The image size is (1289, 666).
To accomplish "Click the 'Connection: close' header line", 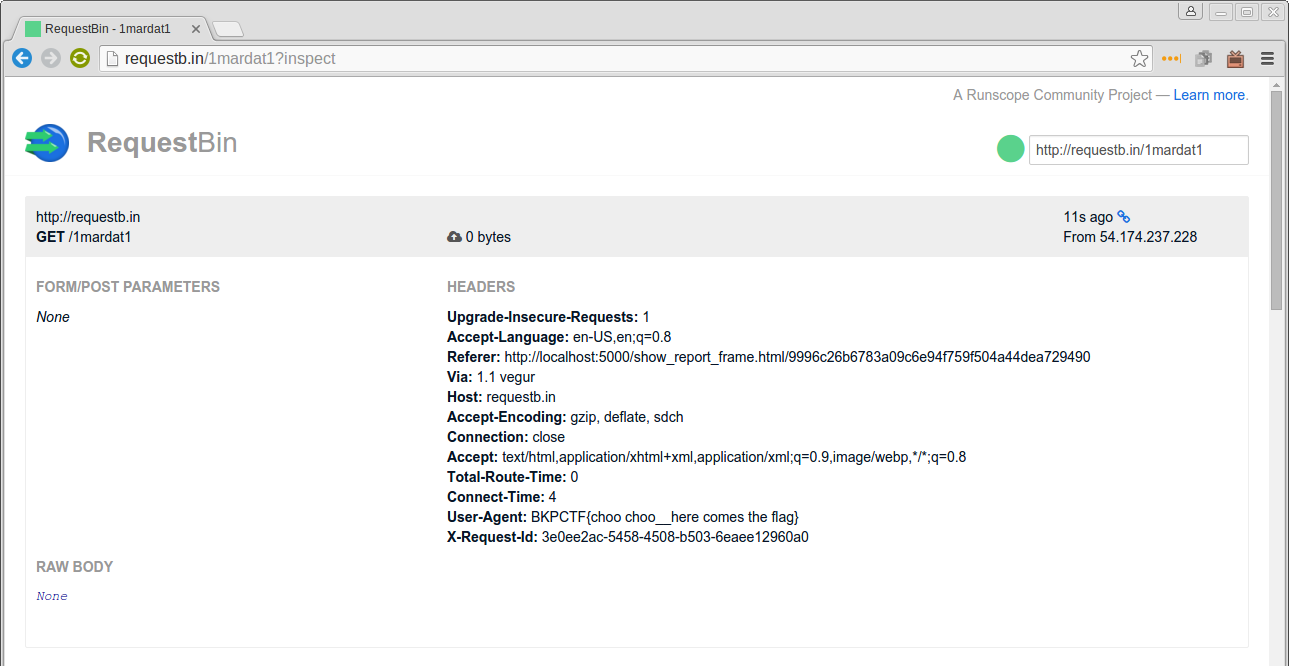I will (x=506, y=437).
